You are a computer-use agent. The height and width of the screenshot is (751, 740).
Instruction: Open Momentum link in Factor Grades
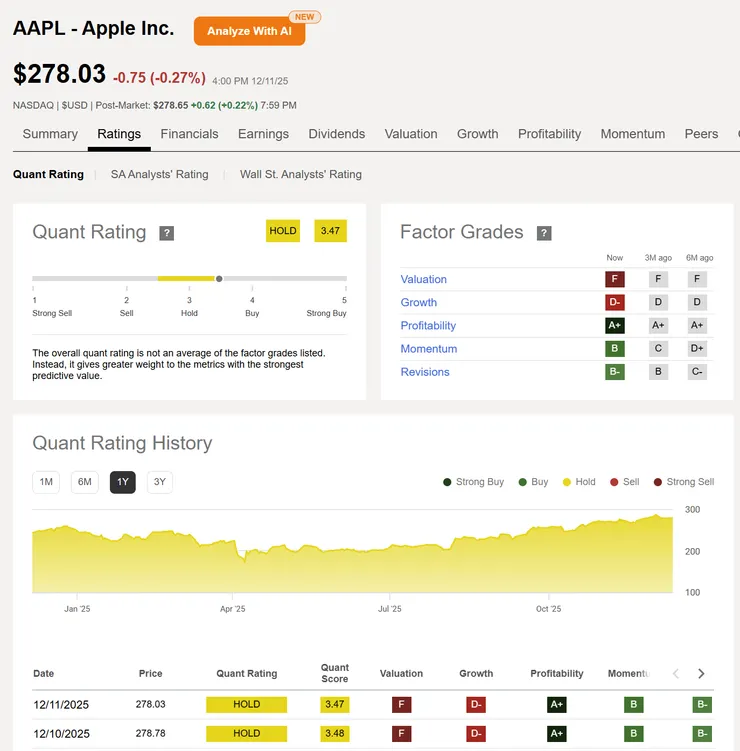click(x=429, y=349)
